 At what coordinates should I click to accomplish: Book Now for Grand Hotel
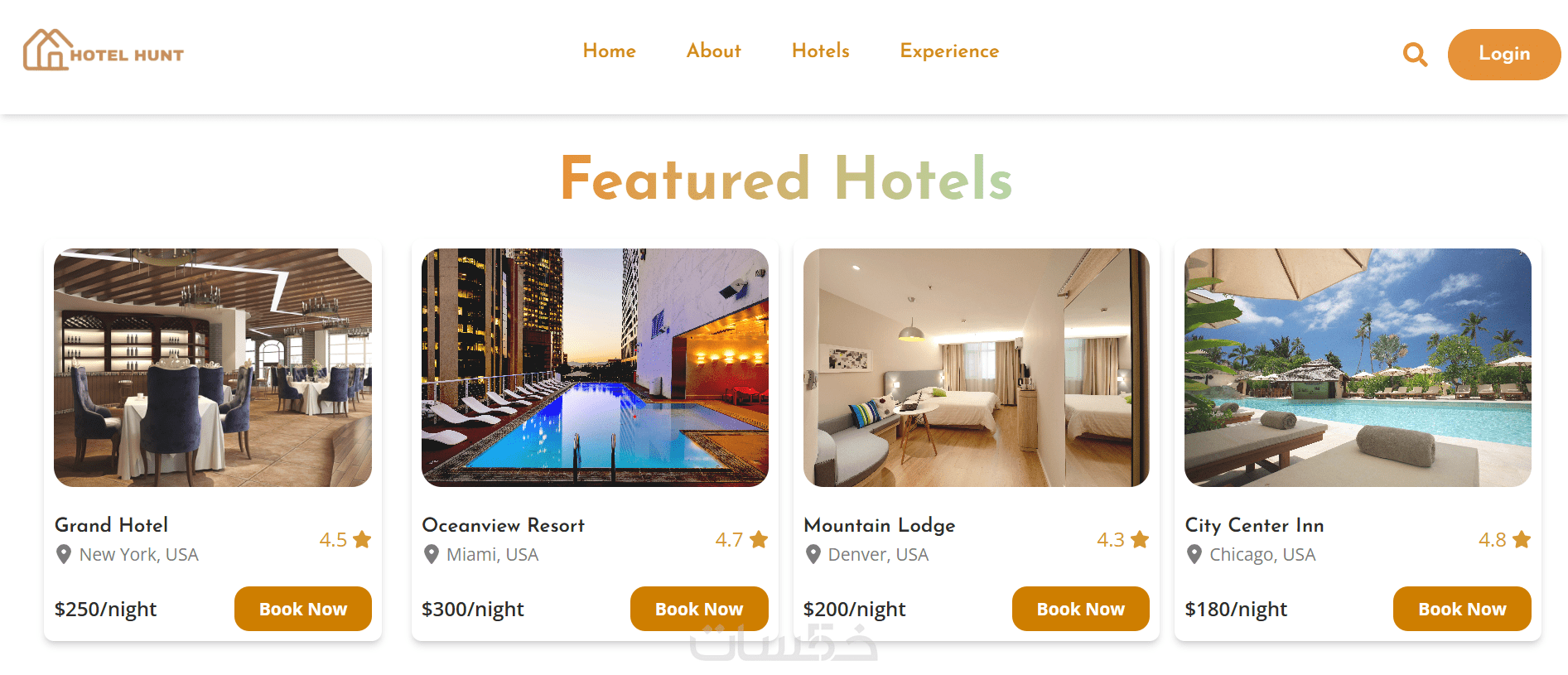pyautogui.click(x=303, y=609)
